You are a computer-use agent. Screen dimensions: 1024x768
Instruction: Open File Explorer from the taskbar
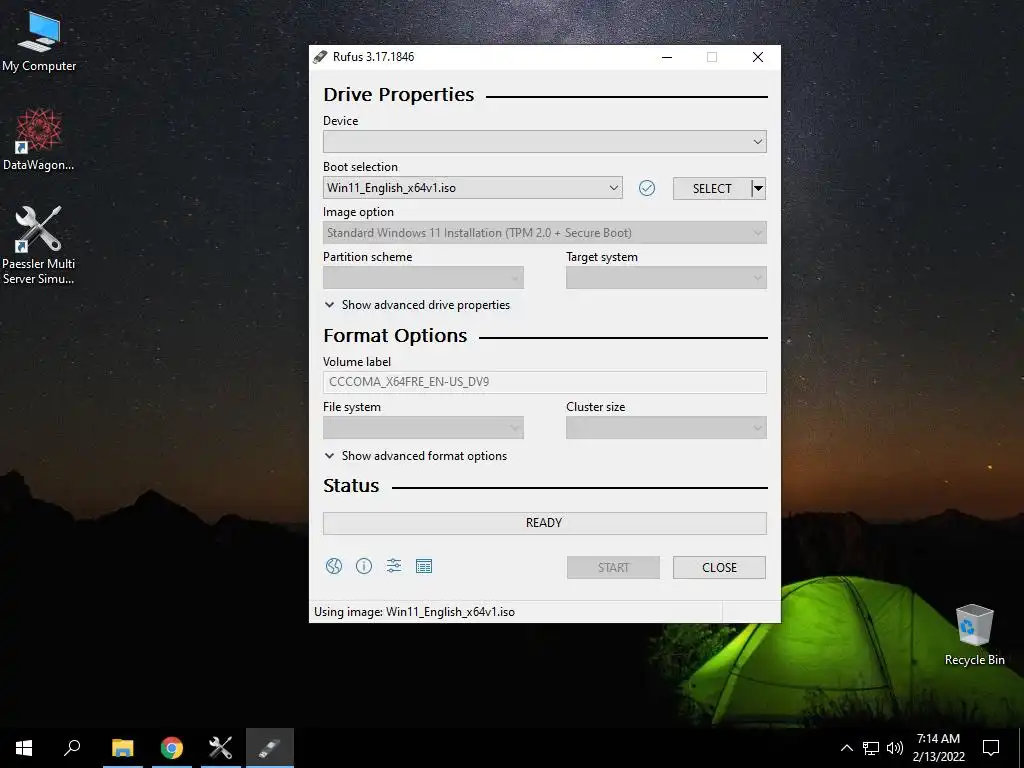(x=122, y=748)
